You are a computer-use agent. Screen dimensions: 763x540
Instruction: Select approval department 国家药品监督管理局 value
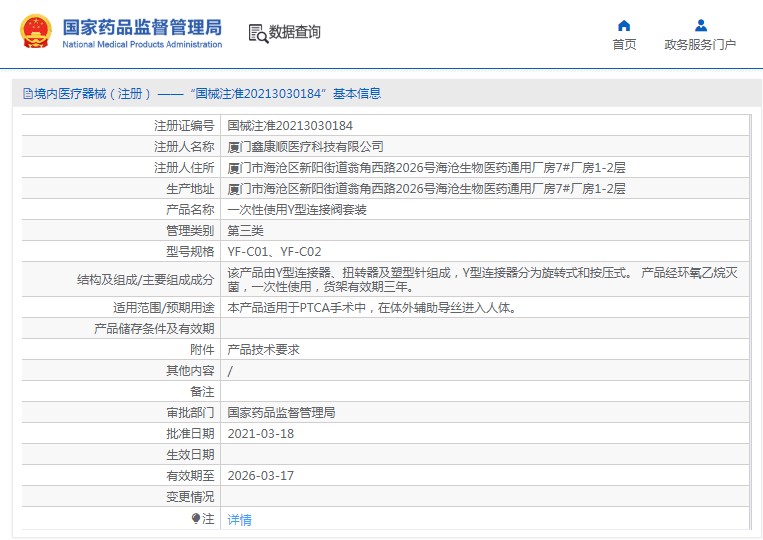tap(281, 413)
